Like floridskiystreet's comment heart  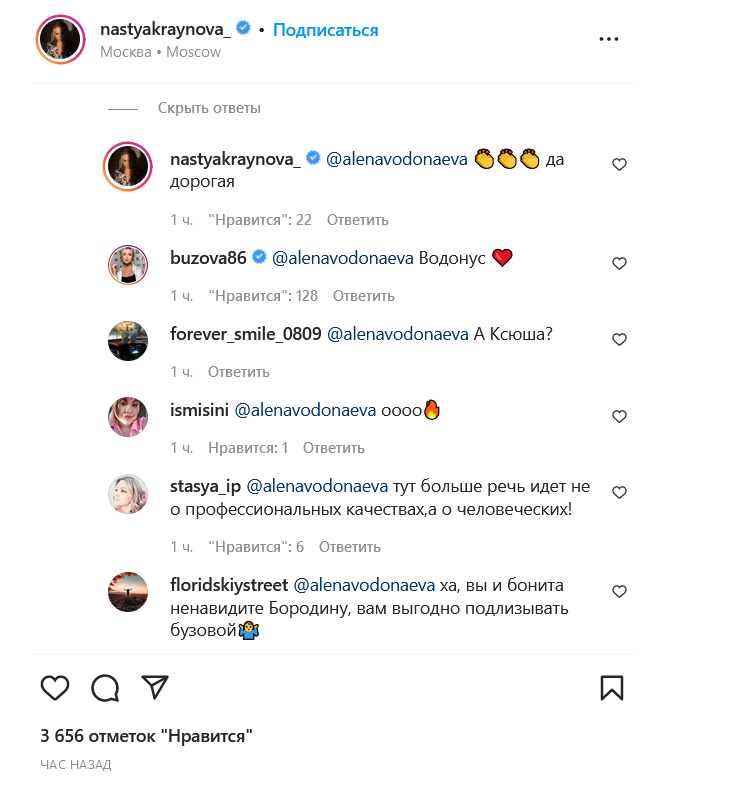point(619,592)
